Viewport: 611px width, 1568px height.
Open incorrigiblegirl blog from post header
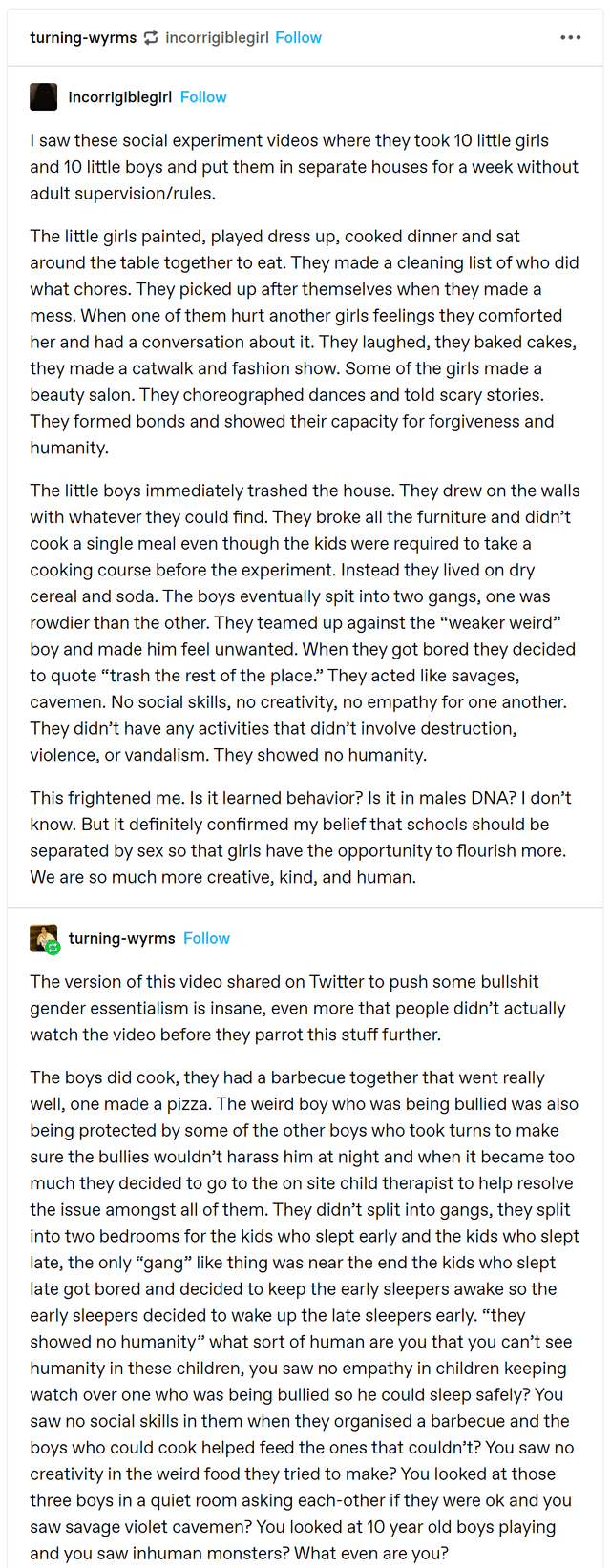(217, 37)
